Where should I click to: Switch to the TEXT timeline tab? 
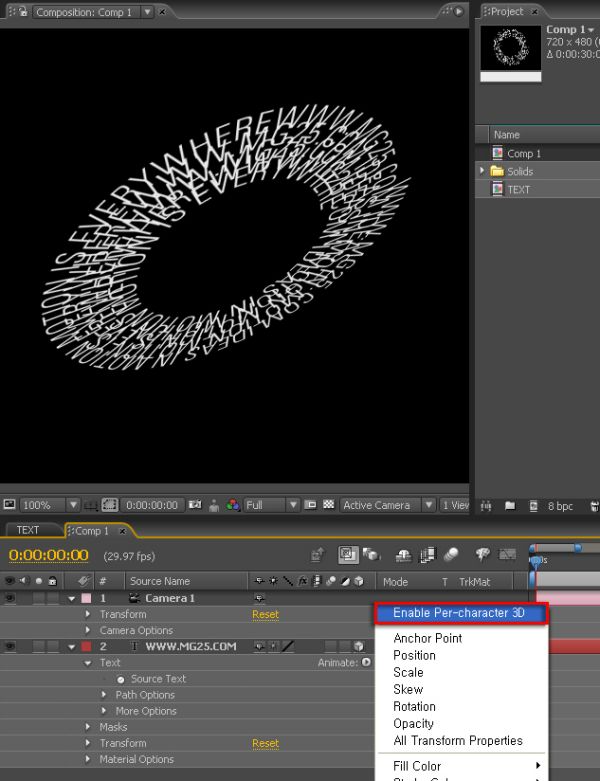point(27,530)
